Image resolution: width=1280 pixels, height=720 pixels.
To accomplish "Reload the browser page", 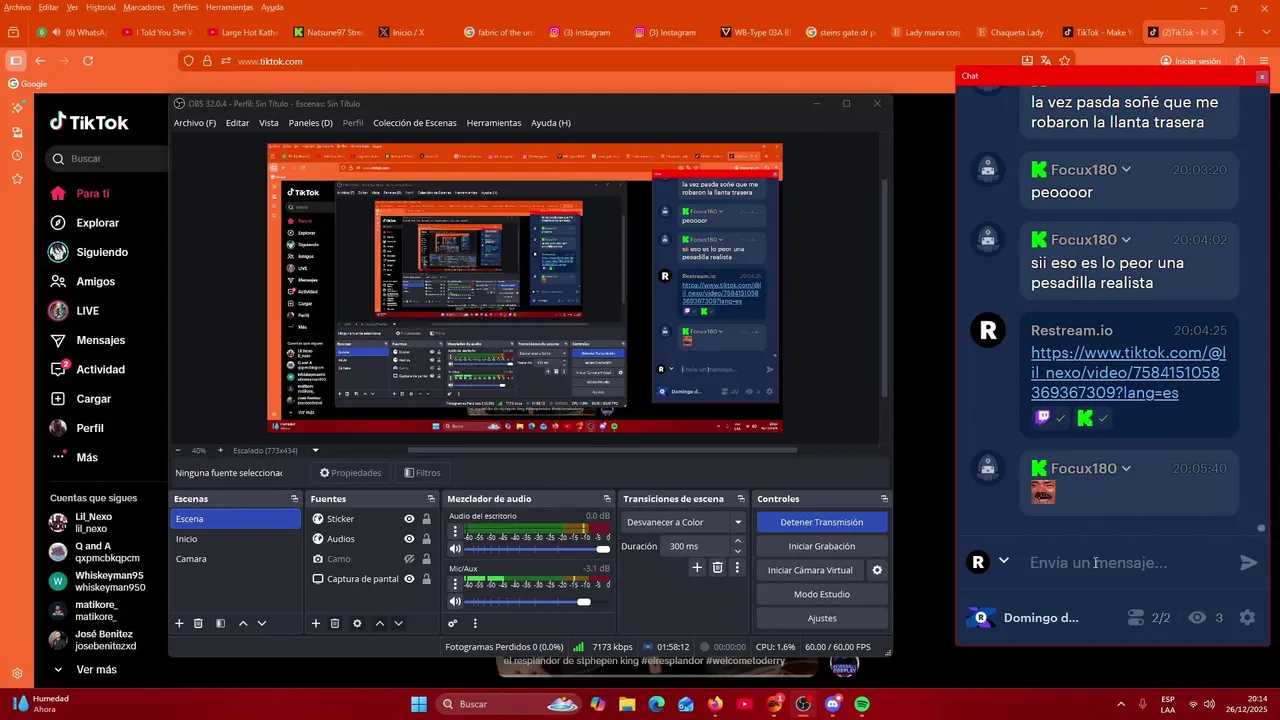I will (x=88, y=61).
